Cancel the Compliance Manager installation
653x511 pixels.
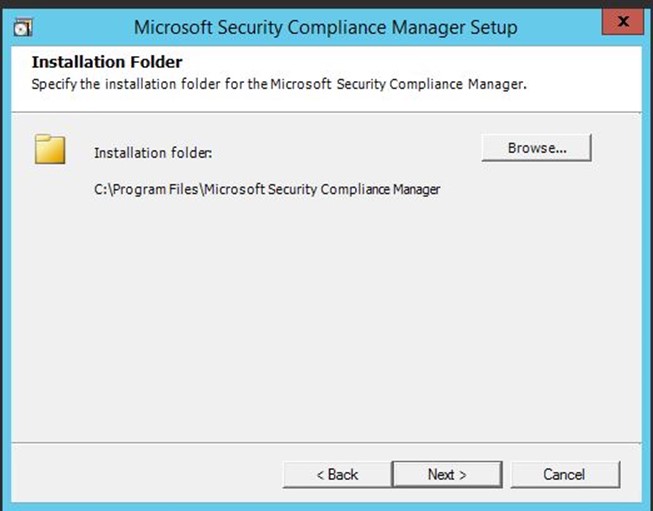[x=565, y=474]
